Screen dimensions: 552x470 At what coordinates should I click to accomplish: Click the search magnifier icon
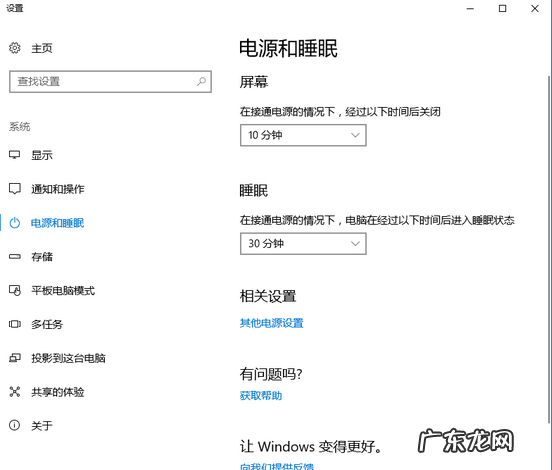(201, 82)
